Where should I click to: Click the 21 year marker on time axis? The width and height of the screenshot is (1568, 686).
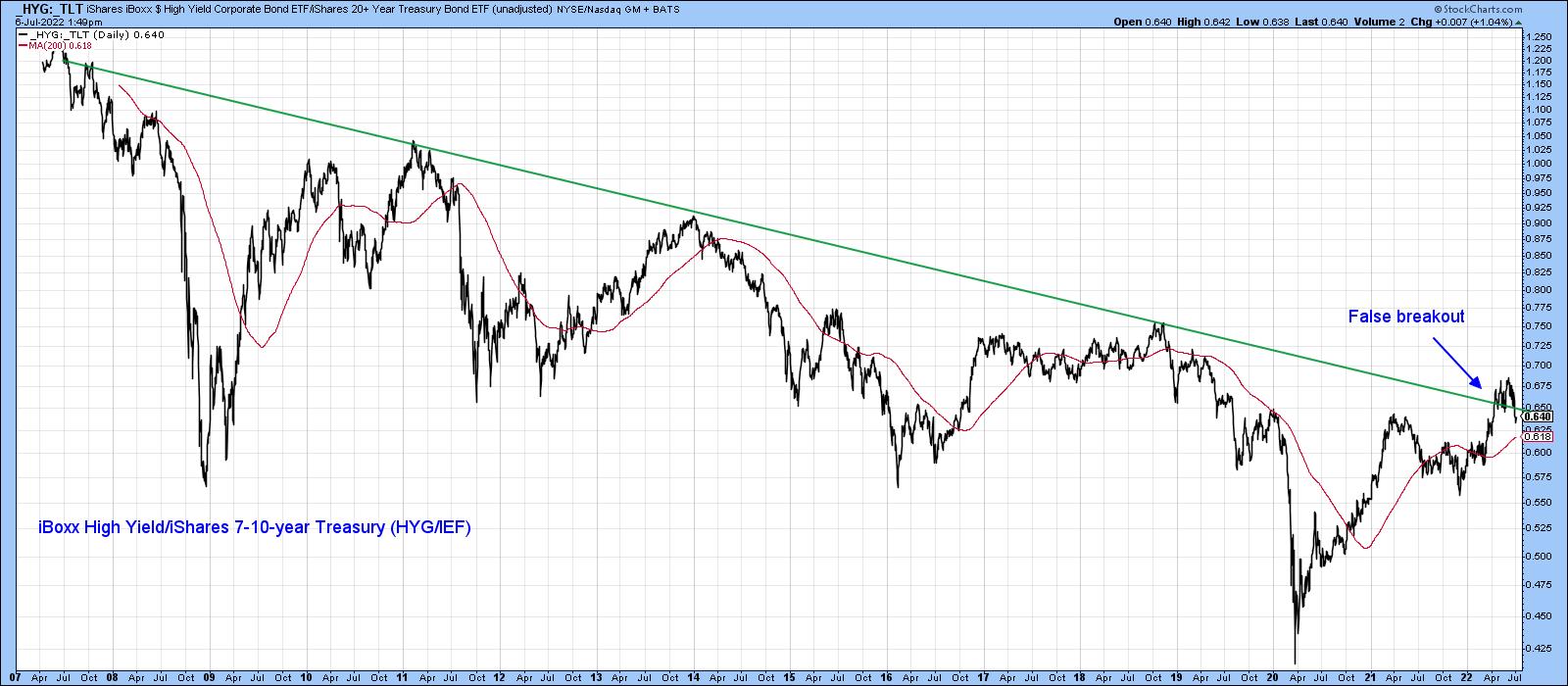tap(1371, 677)
